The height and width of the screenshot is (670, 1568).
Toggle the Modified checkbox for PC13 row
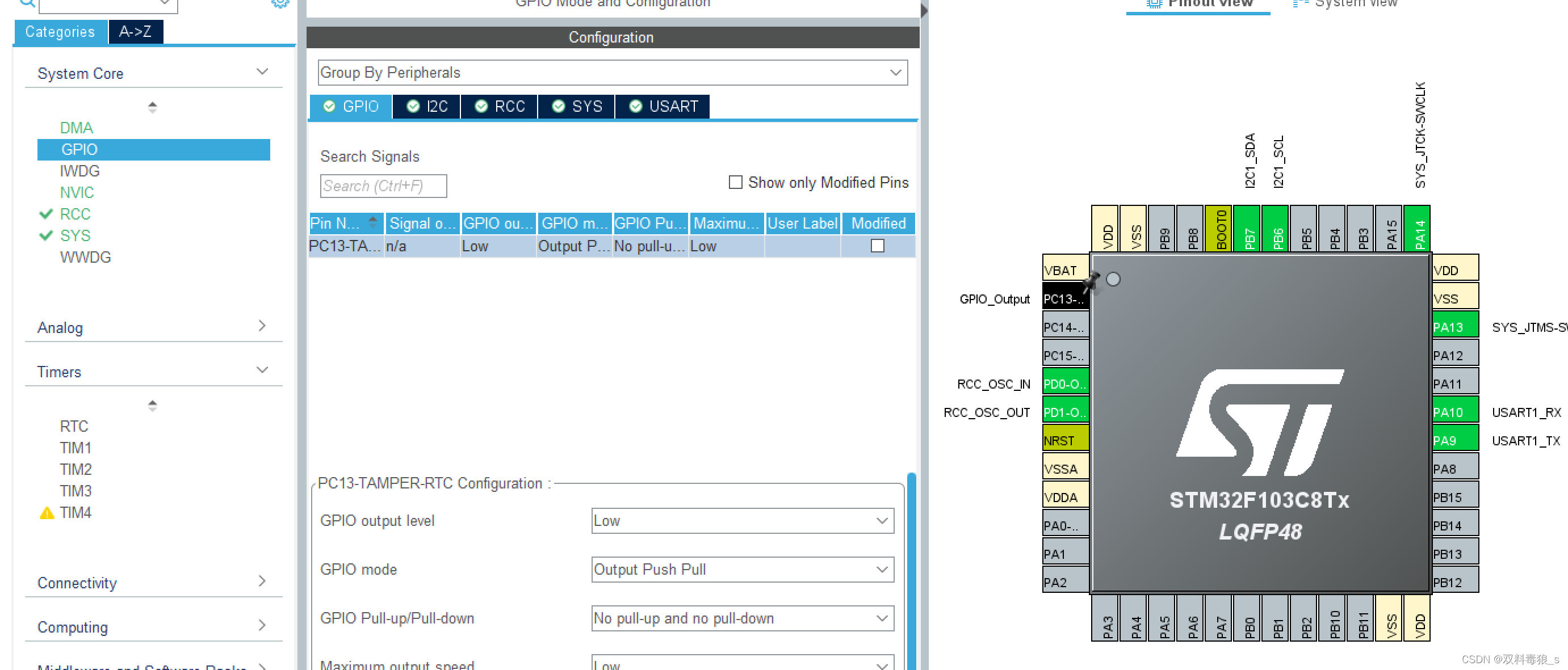[877, 246]
